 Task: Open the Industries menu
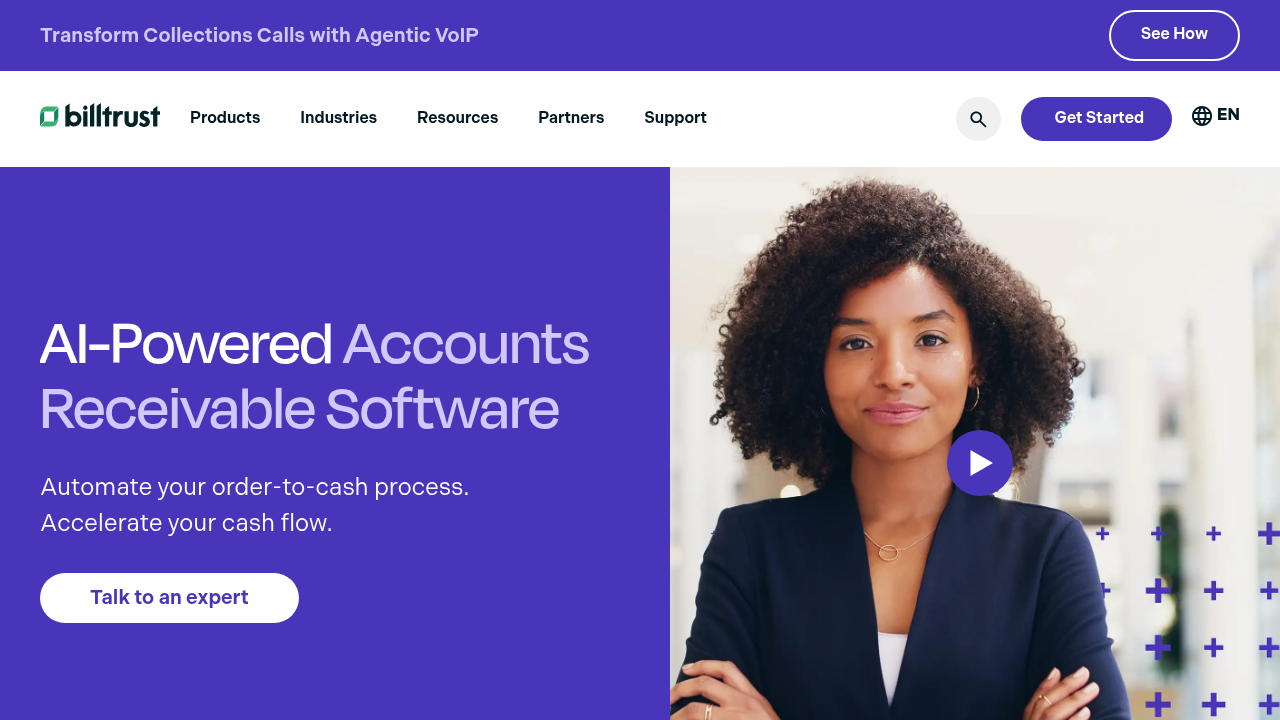[338, 118]
